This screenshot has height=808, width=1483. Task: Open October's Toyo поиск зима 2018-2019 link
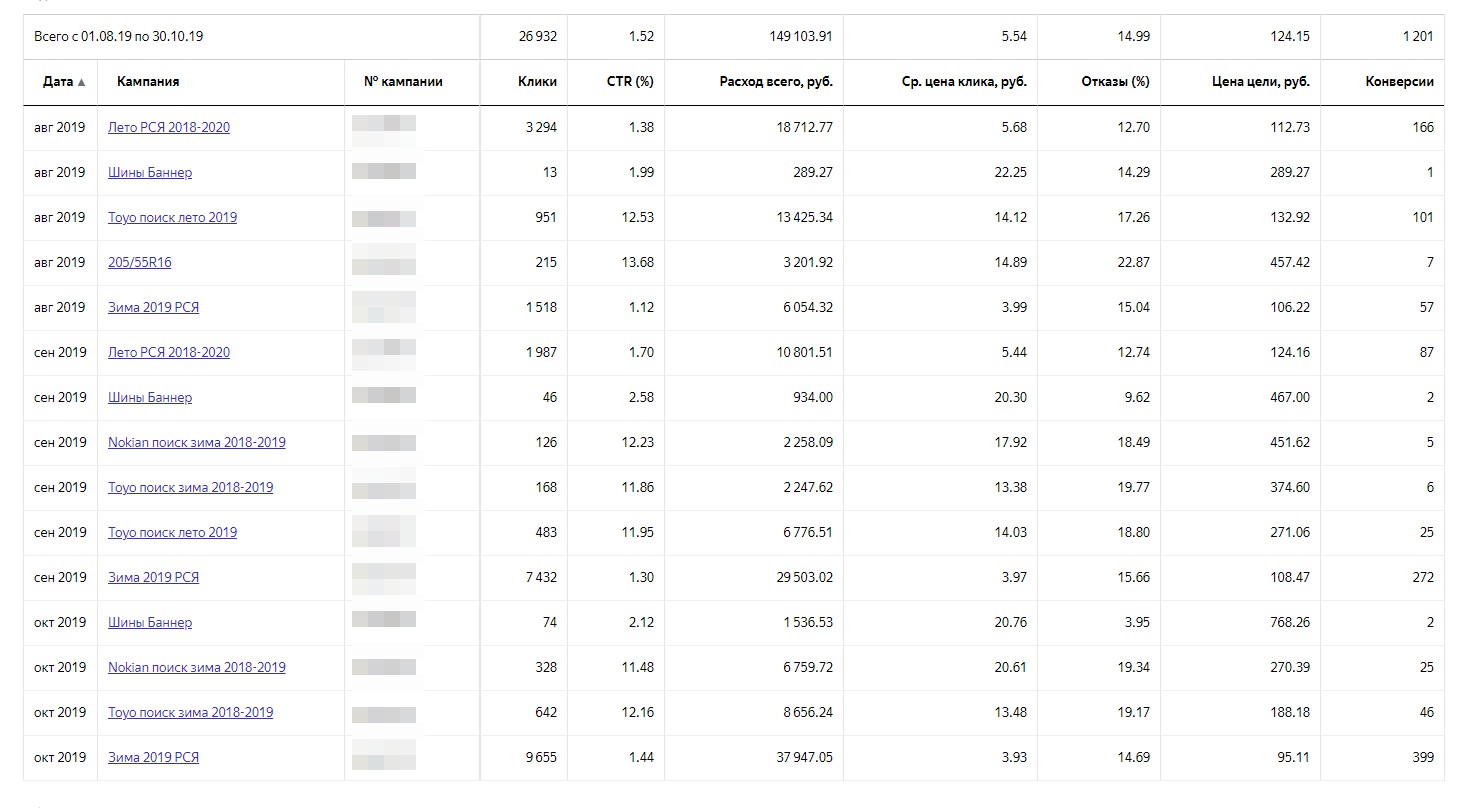click(190, 712)
